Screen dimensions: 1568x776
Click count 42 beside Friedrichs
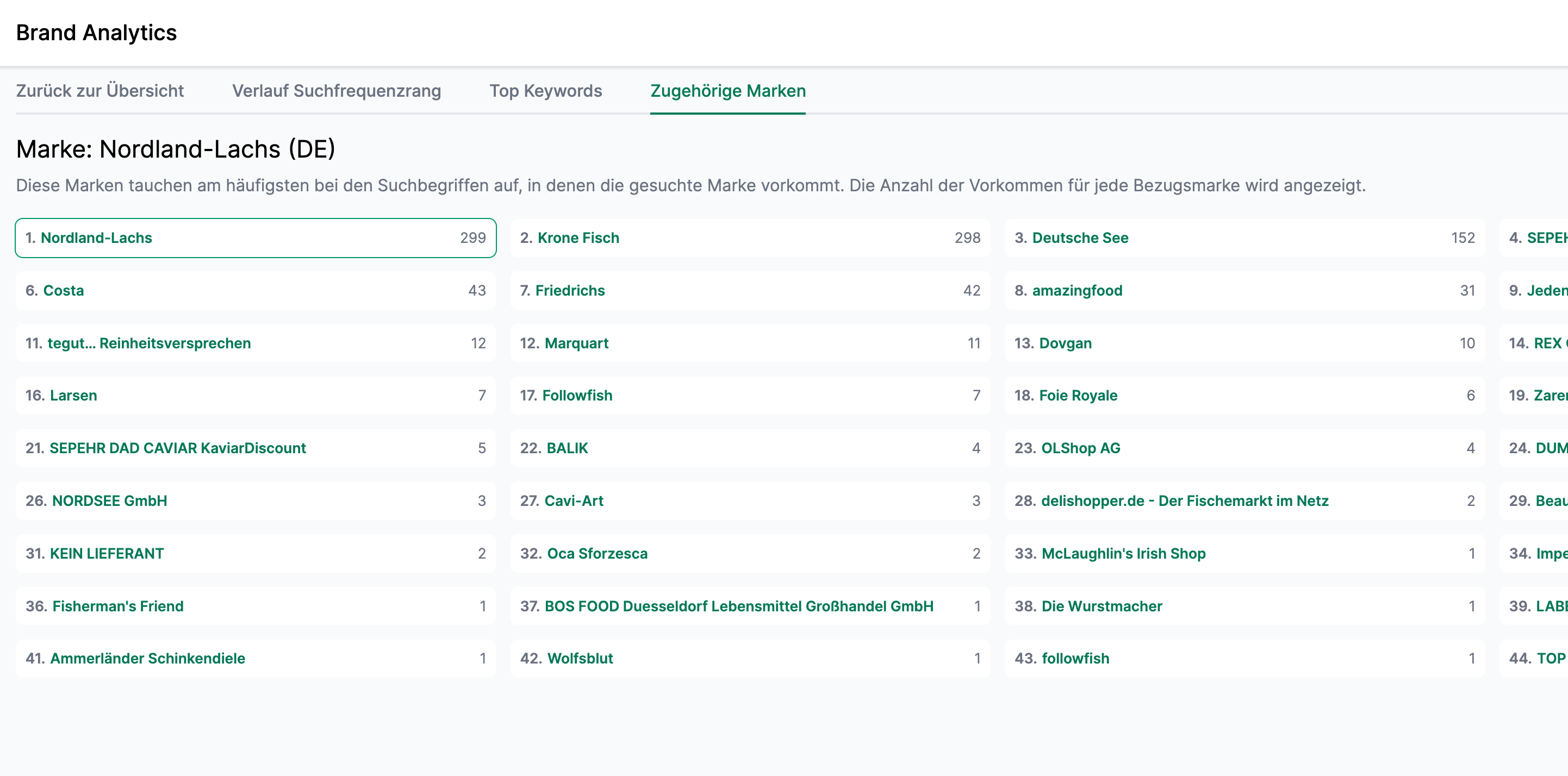click(x=972, y=290)
